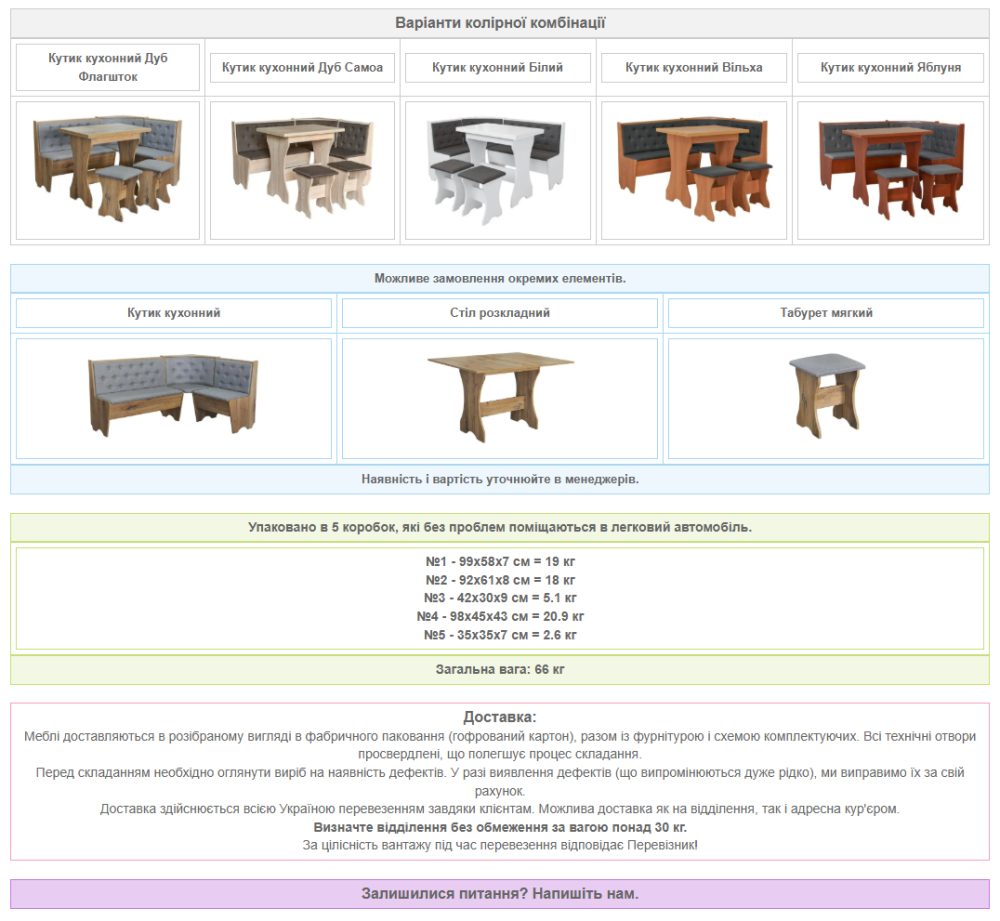Click the Кутик кухонний Білий label
The image size is (1000, 921).
click(498, 67)
